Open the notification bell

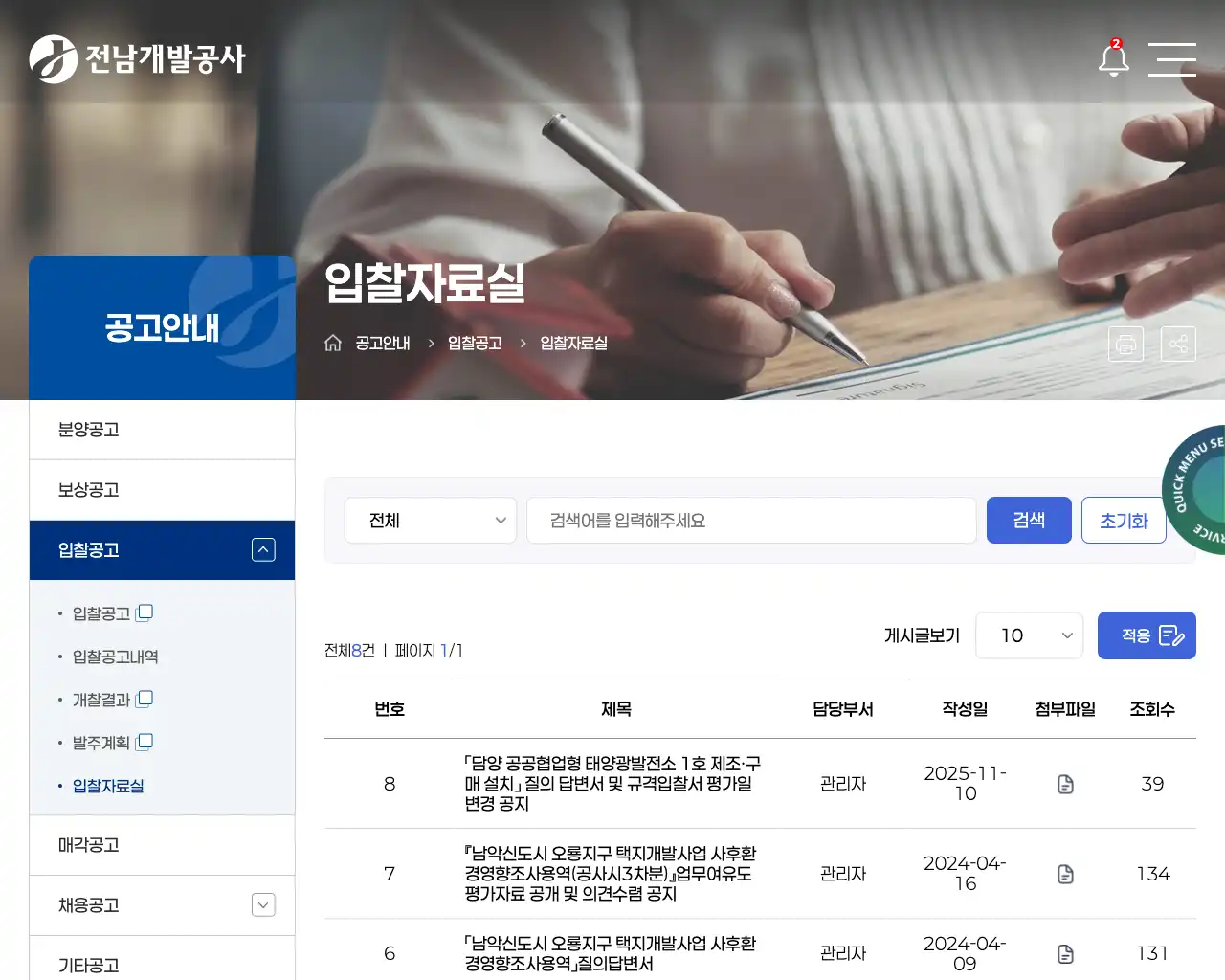tap(1113, 58)
